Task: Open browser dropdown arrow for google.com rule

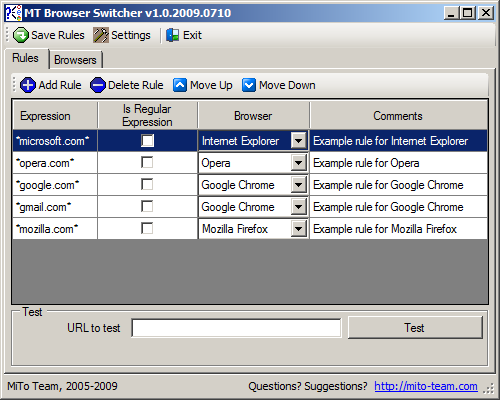Action: coord(299,185)
